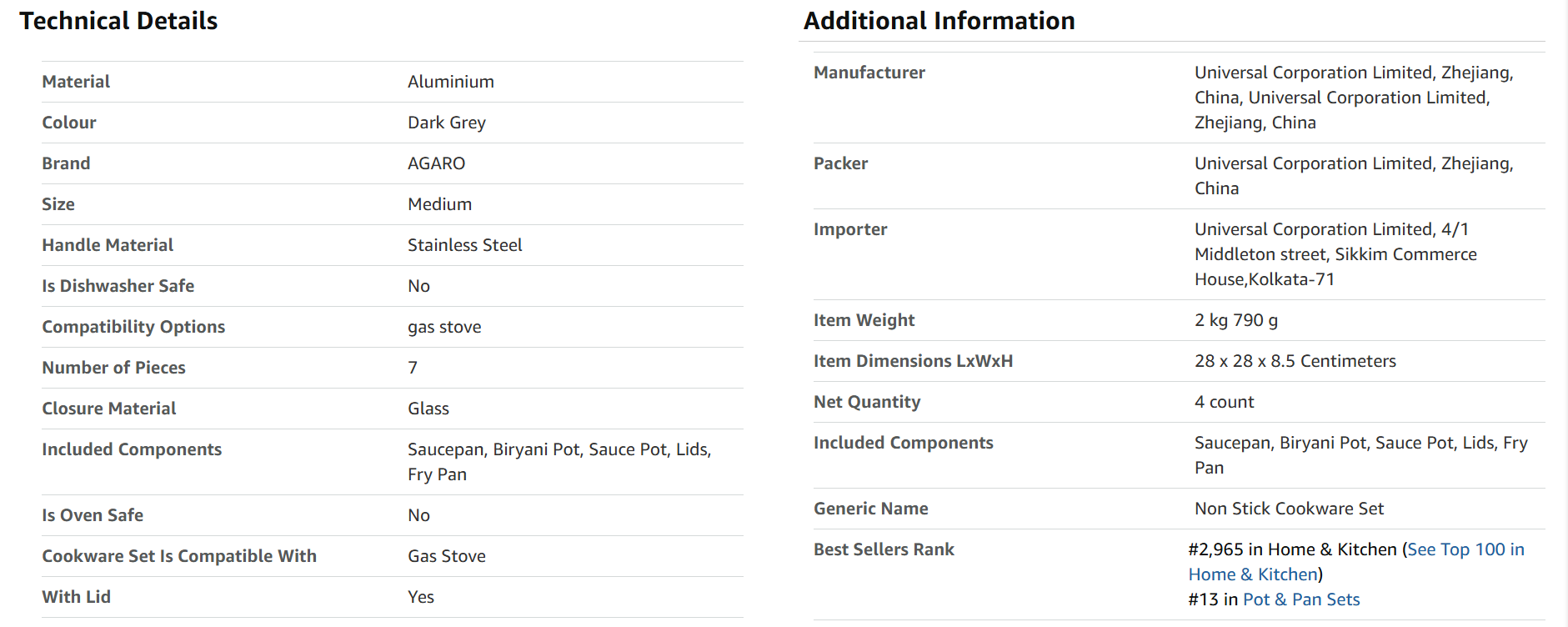Click the Additional Information heading
This screenshot has width=1568, height=627.
(x=939, y=21)
